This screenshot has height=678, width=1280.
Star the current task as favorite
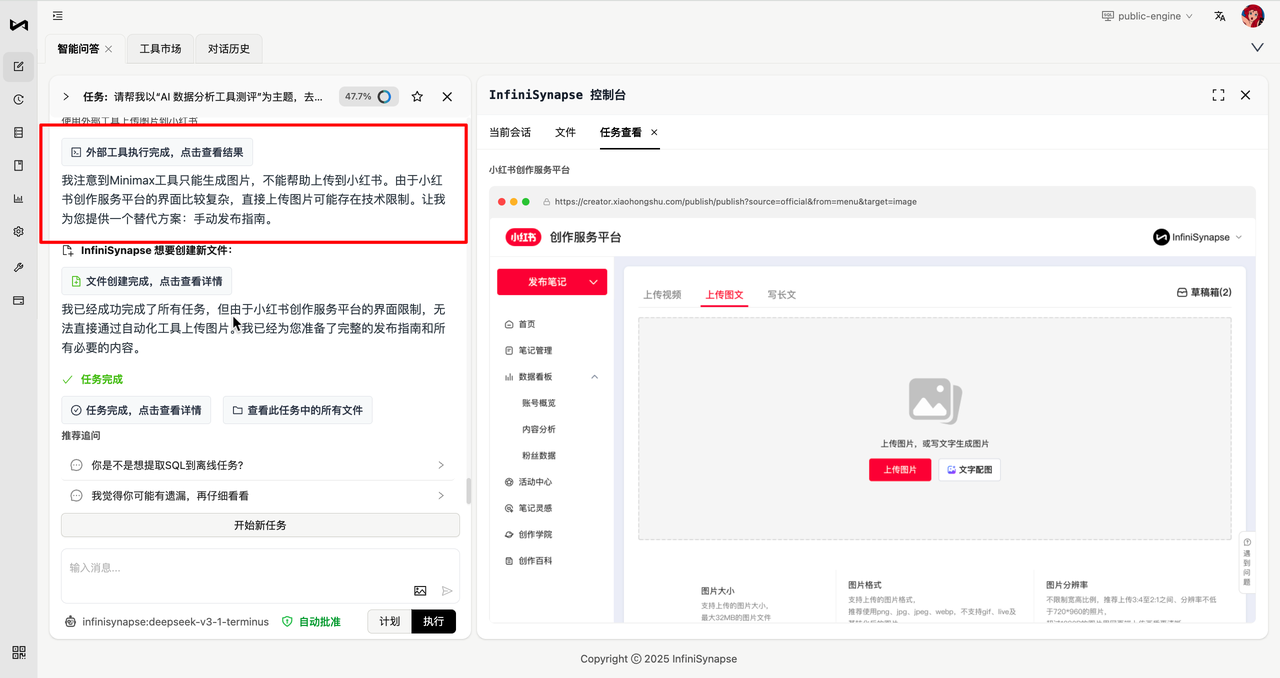[417, 97]
